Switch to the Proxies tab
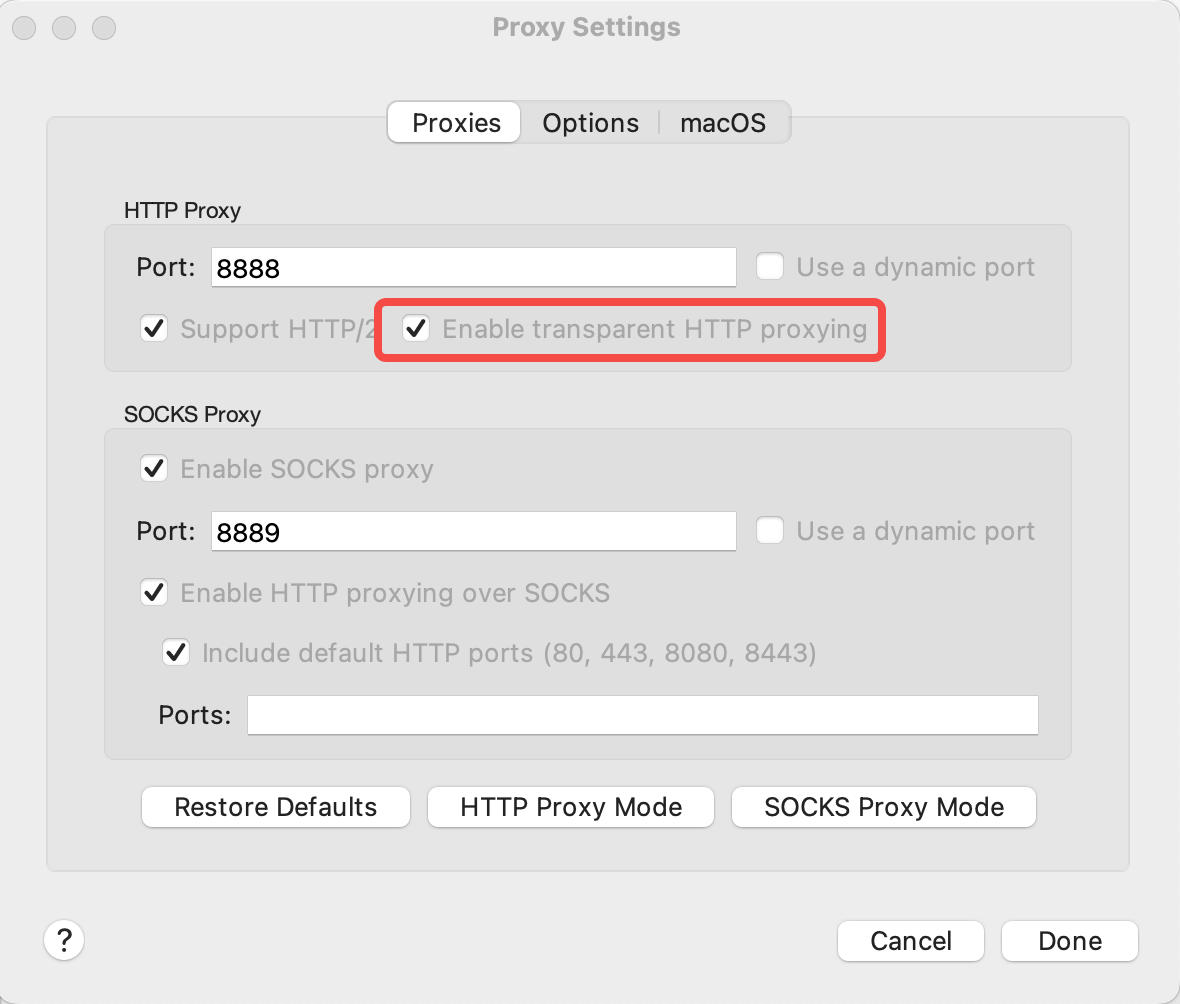1180x1004 pixels. click(x=456, y=123)
